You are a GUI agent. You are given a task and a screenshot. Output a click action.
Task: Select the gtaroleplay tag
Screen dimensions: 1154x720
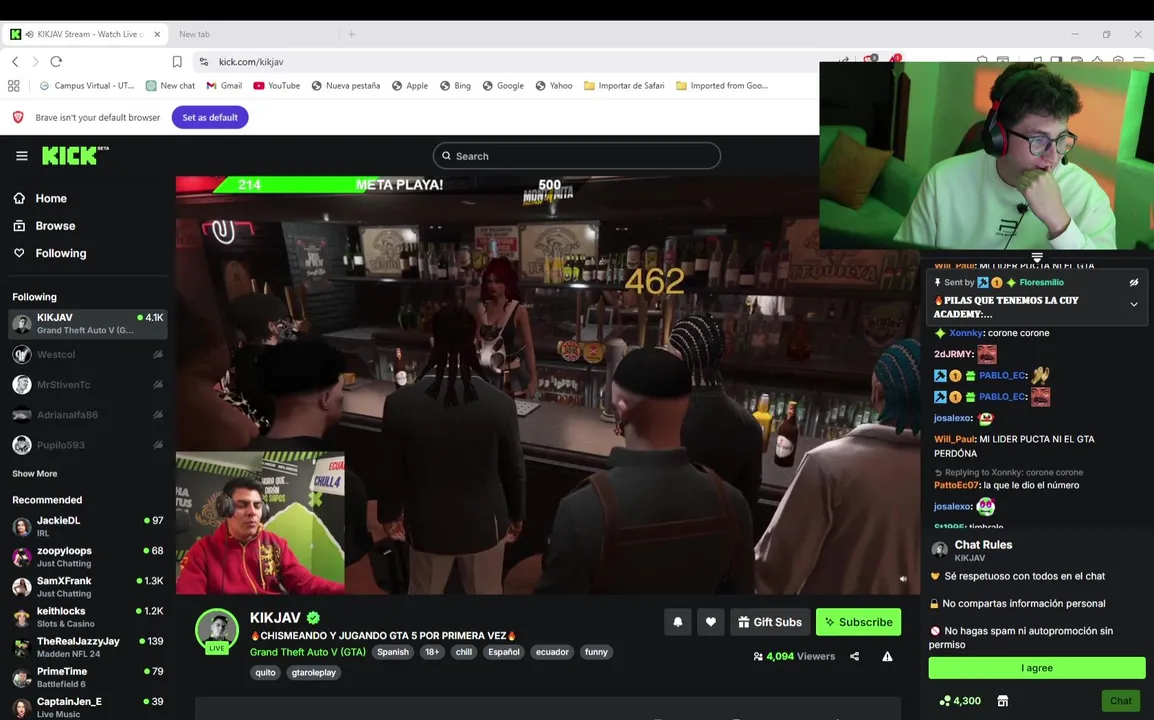pyautogui.click(x=314, y=673)
